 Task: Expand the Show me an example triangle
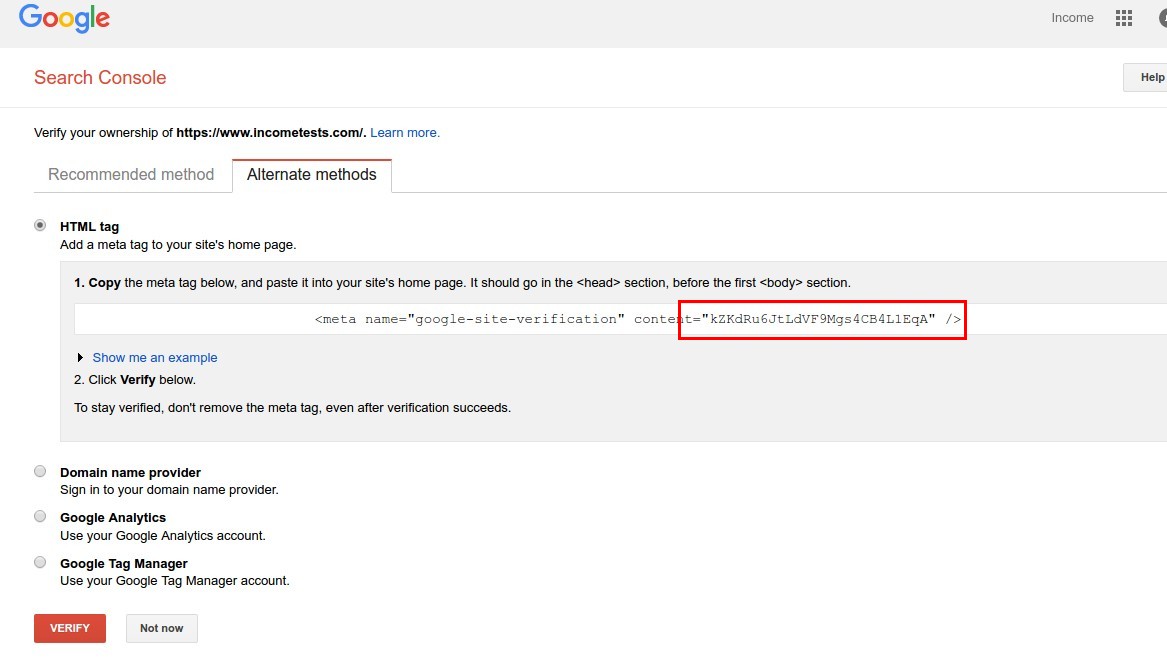click(80, 358)
